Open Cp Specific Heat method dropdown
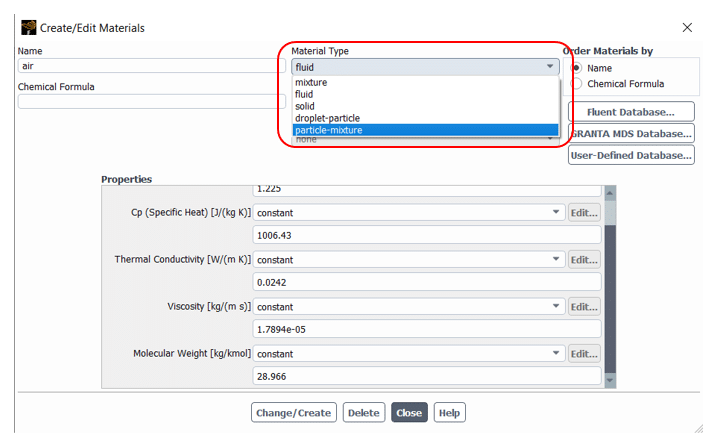The image size is (723, 437). point(408,212)
